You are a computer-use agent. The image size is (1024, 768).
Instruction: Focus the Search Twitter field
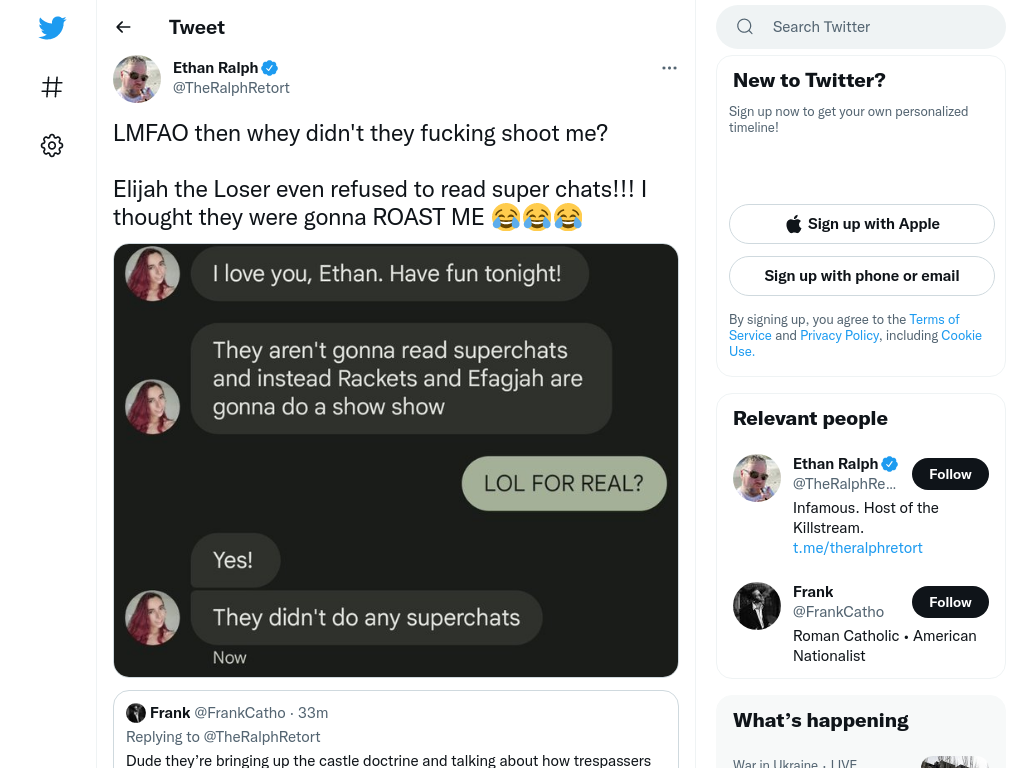click(x=861, y=27)
